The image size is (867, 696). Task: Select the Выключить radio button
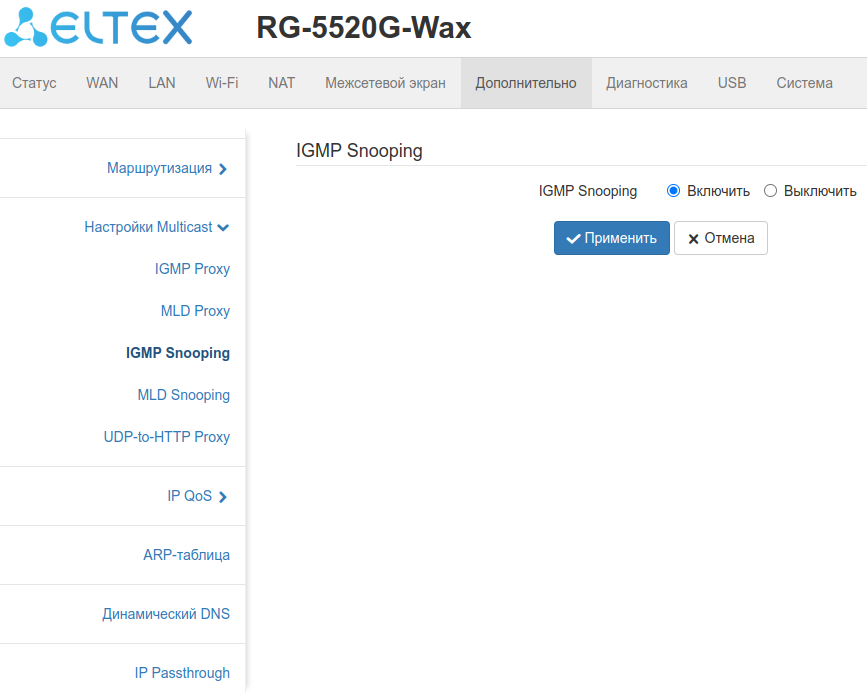pos(770,191)
